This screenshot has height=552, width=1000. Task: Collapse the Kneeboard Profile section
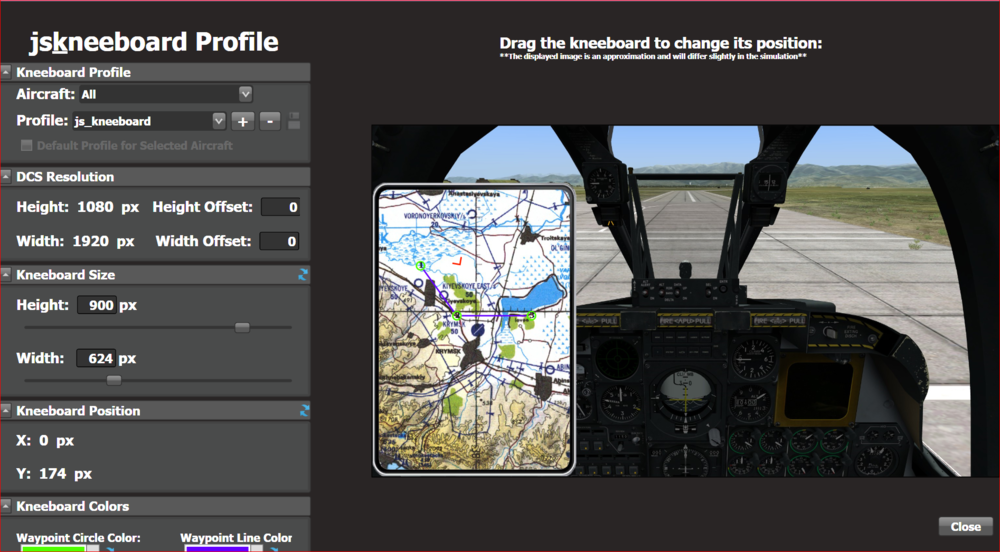point(6,72)
